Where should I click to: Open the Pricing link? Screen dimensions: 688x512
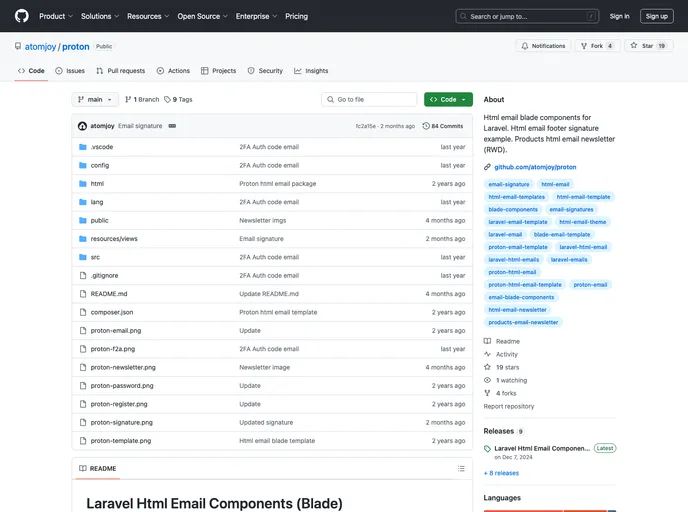click(x=297, y=16)
